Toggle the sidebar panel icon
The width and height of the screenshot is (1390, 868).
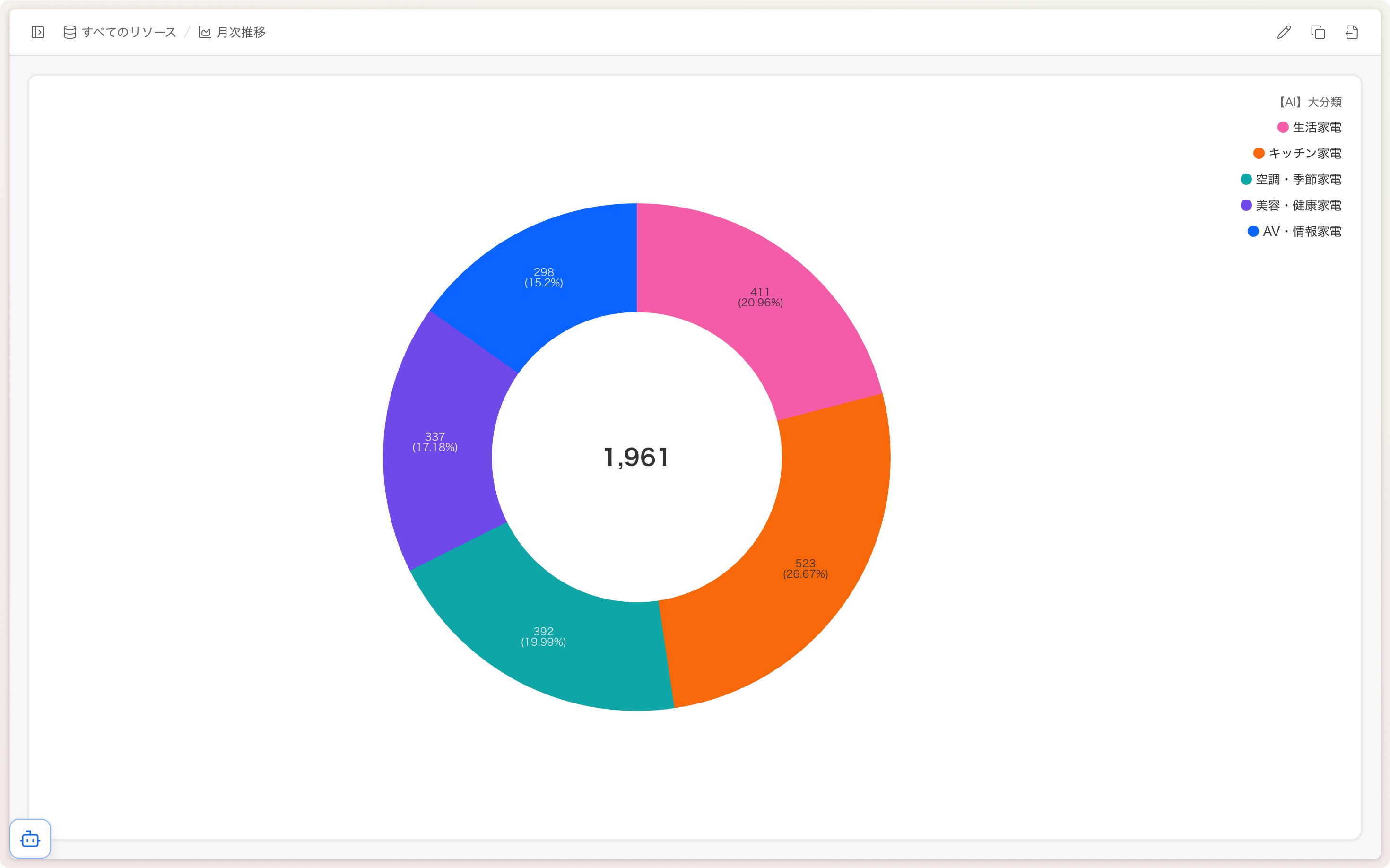38,32
